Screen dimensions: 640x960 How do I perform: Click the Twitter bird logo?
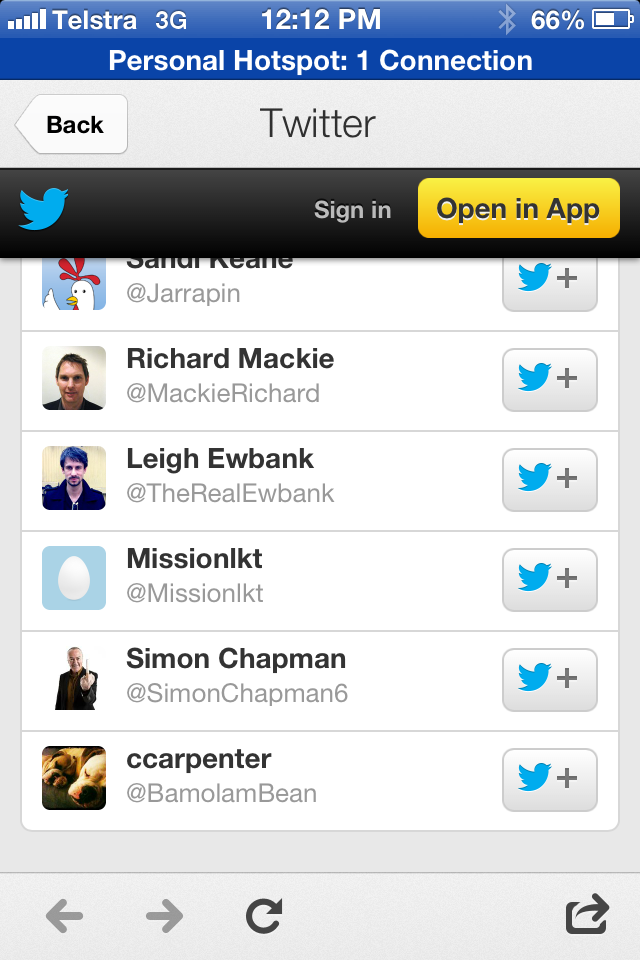click(44, 209)
